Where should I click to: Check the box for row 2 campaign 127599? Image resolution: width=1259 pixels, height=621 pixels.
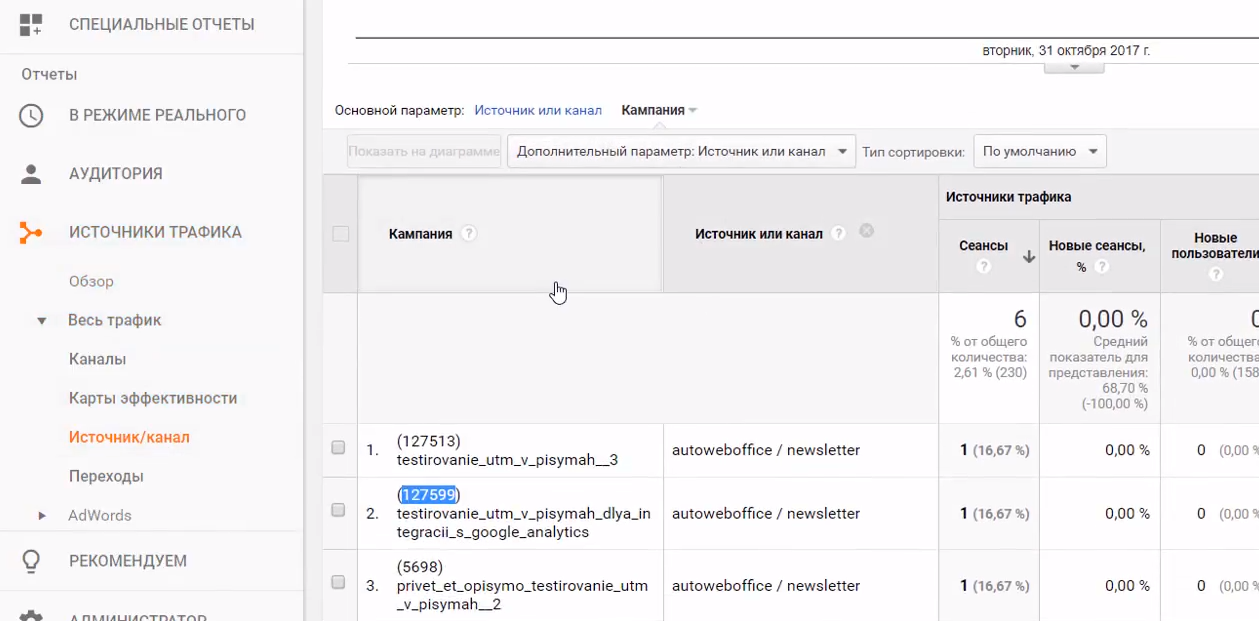338,510
